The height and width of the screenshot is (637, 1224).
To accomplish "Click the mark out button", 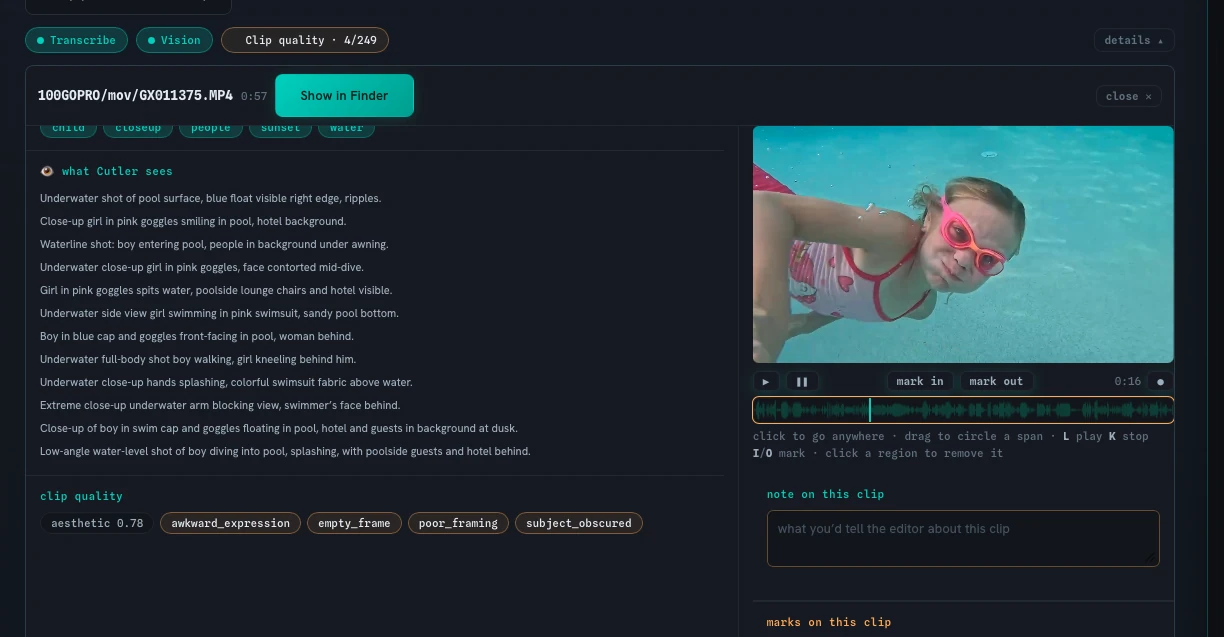I will click(x=996, y=381).
